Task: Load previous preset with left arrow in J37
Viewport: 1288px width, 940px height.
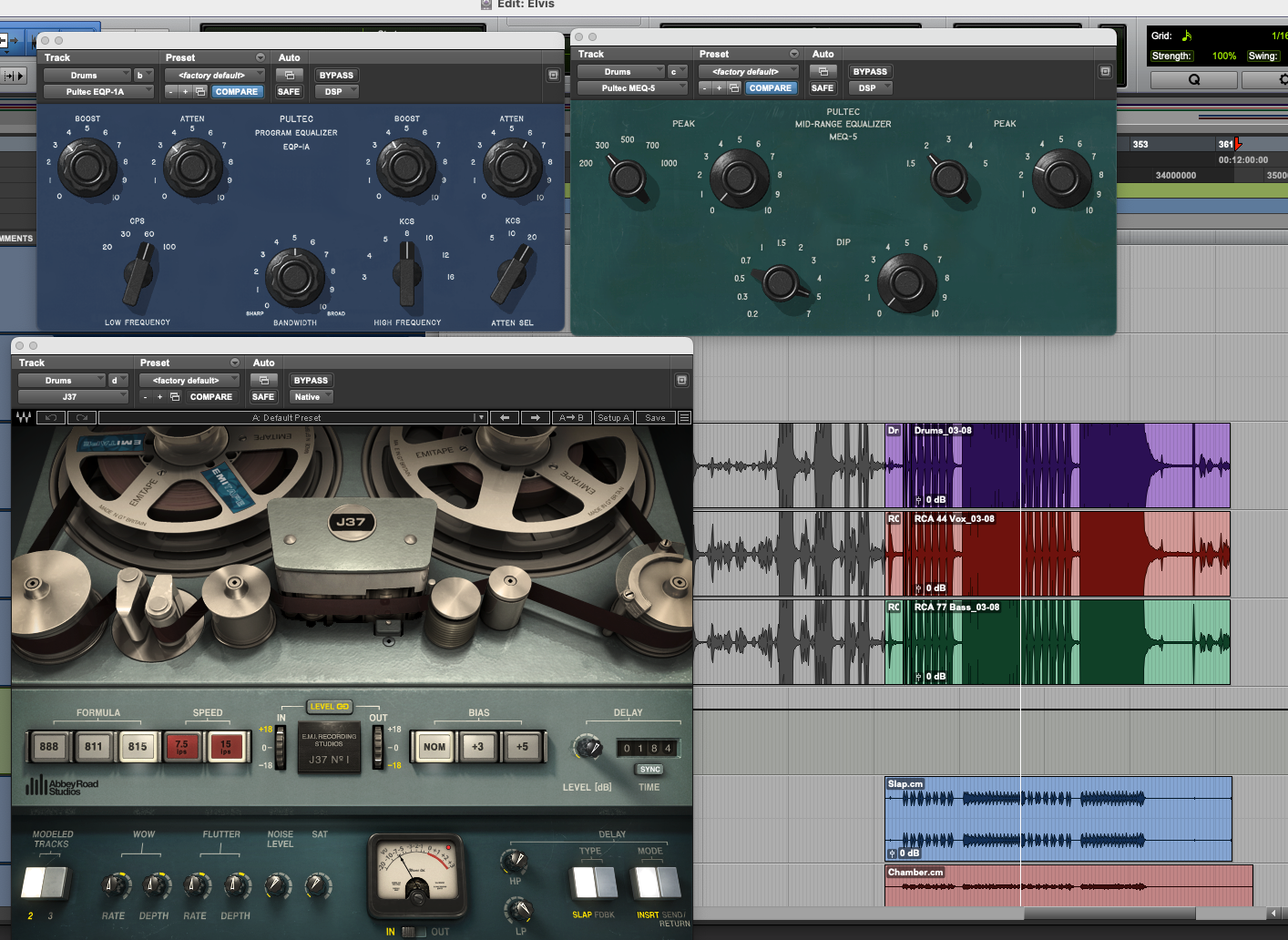Action: point(505,417)
